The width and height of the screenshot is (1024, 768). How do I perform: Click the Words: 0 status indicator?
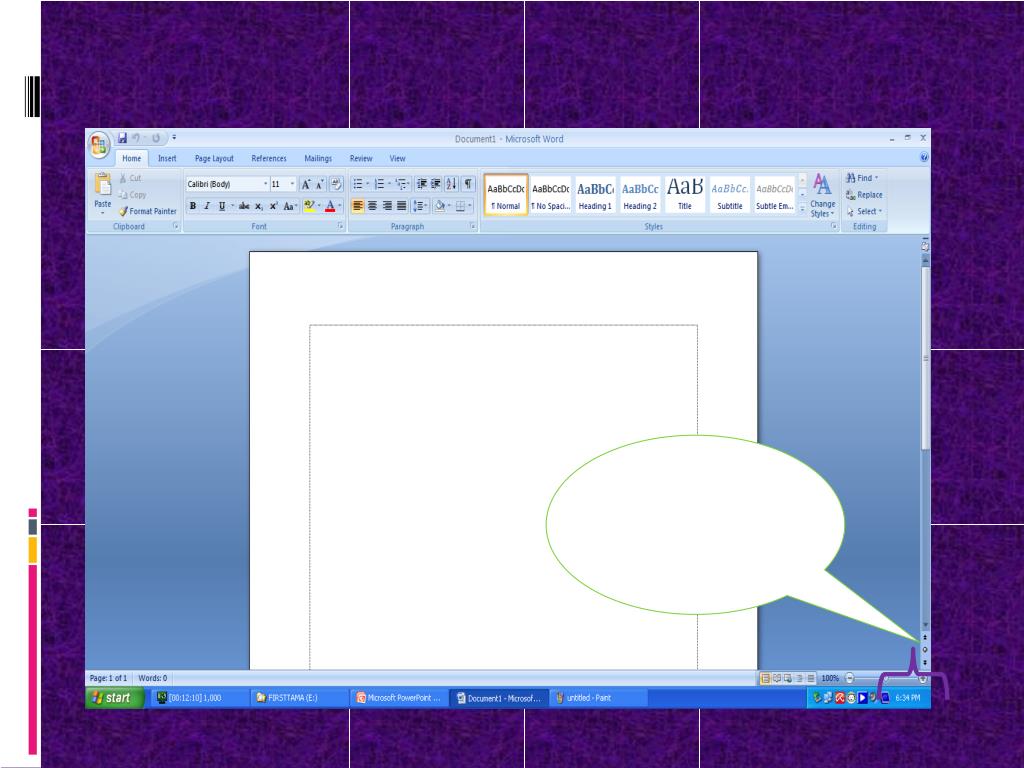[x=153, y=679]
